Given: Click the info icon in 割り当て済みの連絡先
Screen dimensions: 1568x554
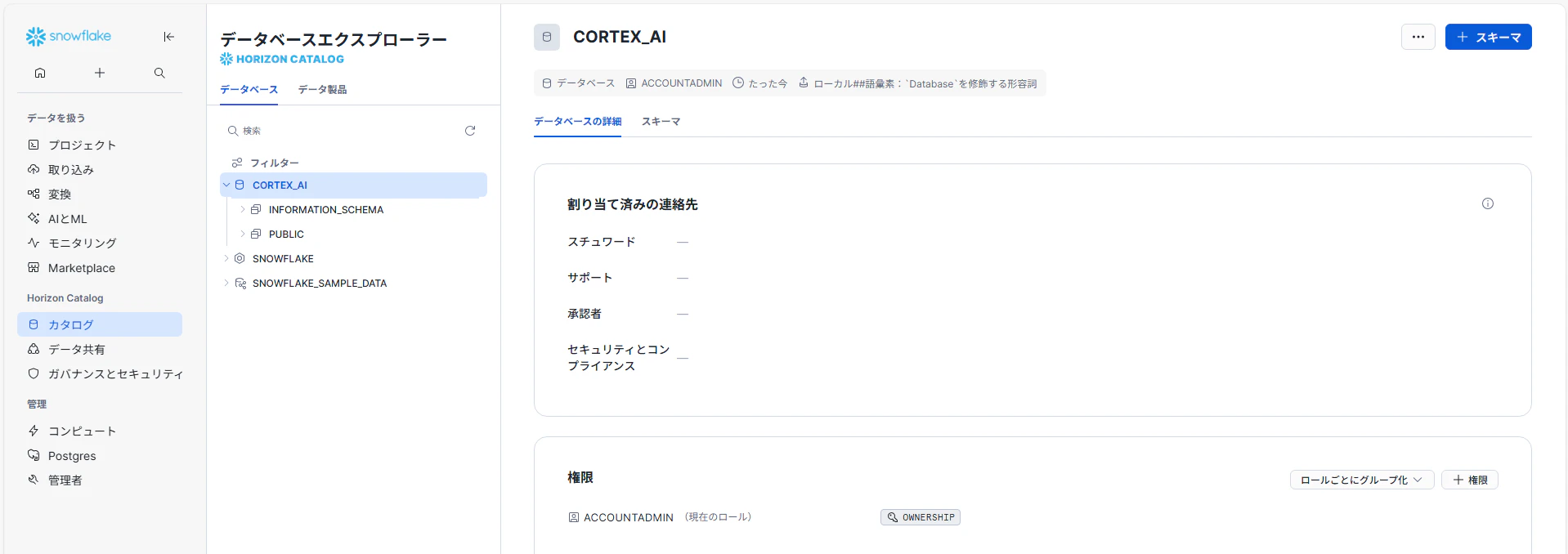Looking at the screenshot, I should [1488, 203].
